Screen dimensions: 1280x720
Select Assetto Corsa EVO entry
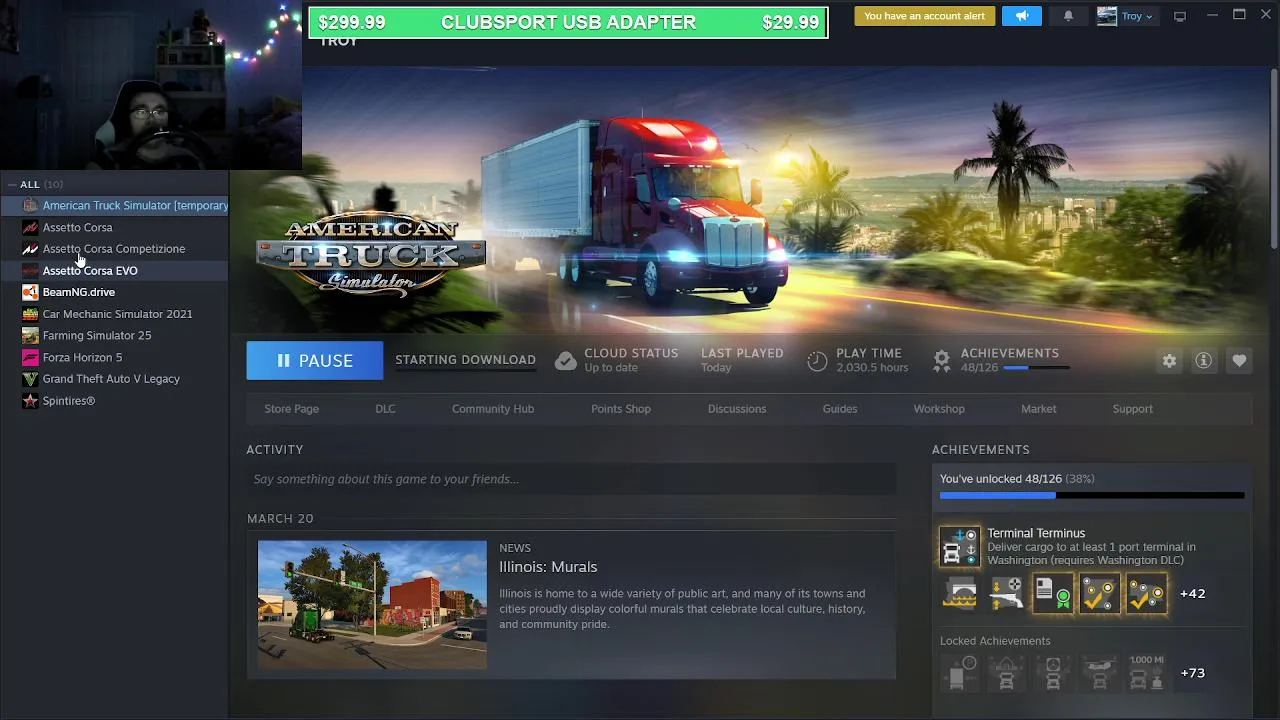pyautogui.click(x=115, y=270)
